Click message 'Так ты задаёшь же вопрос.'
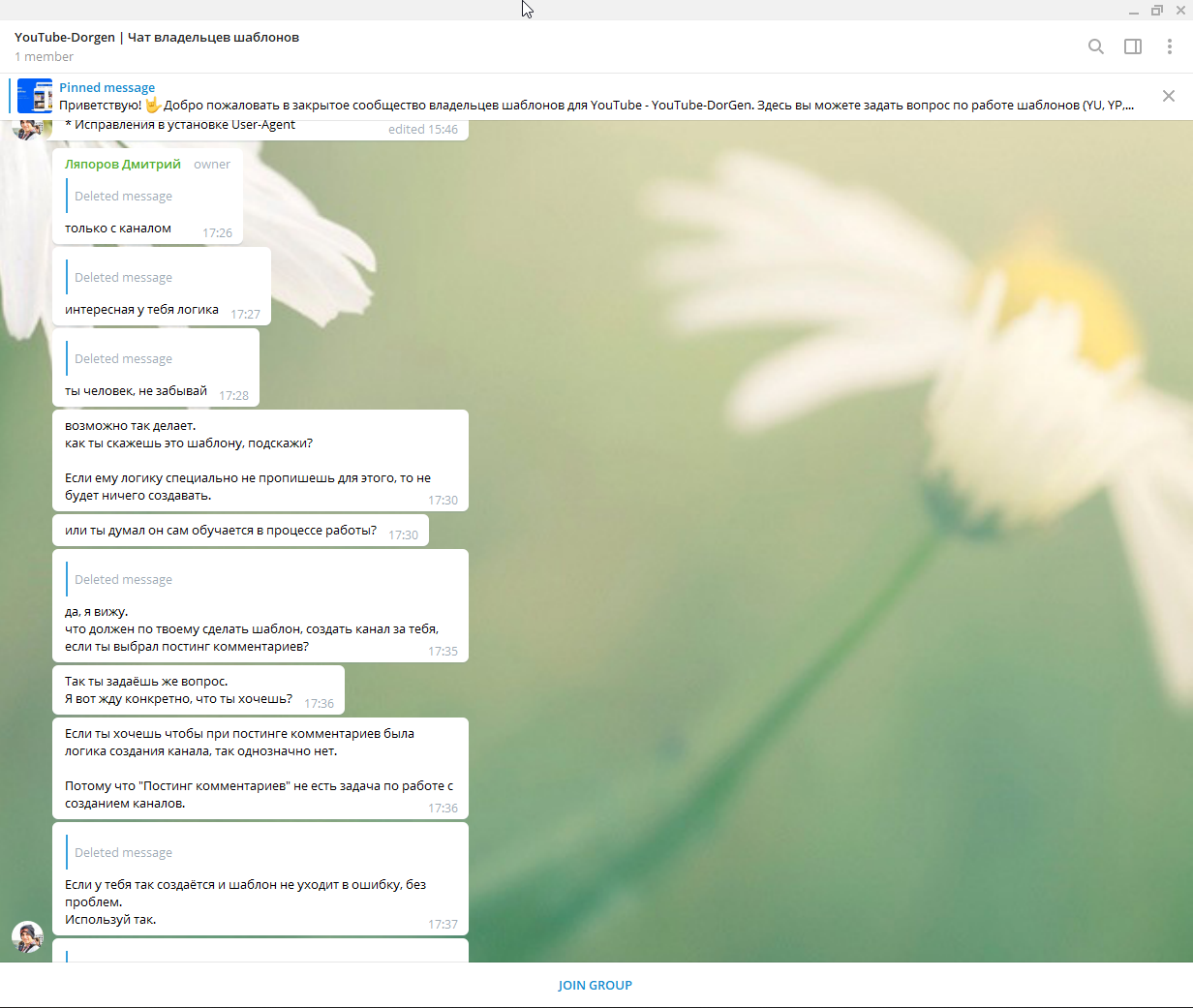1193x1008 pixels. pos(199,689)
